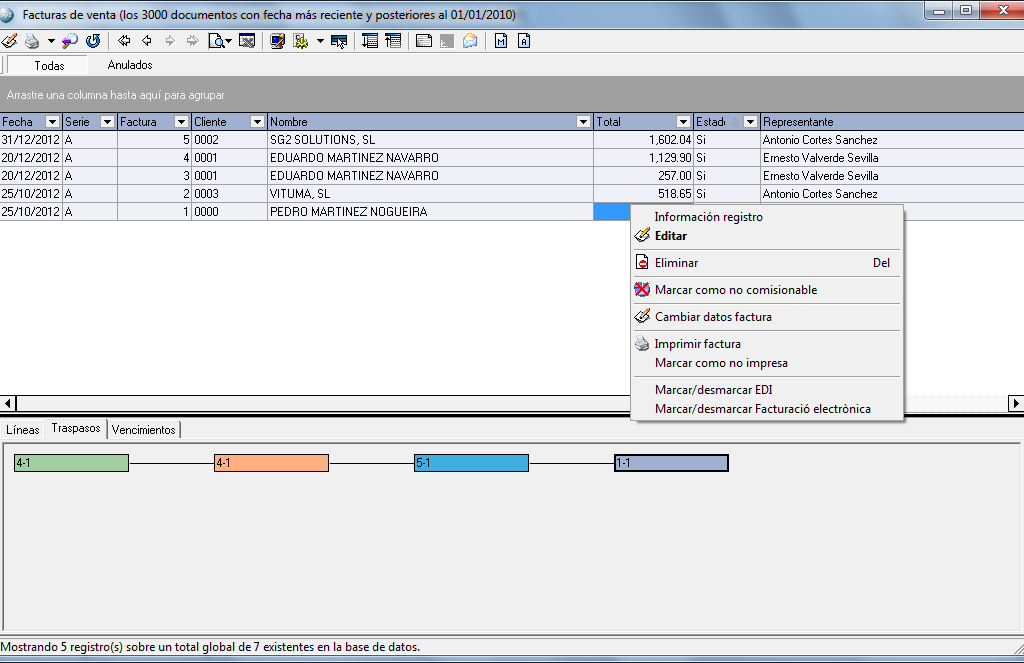The image size is (1024, 663).
Task: Click the green 4-1 transfer box
Action: click(x=72, y=463)
